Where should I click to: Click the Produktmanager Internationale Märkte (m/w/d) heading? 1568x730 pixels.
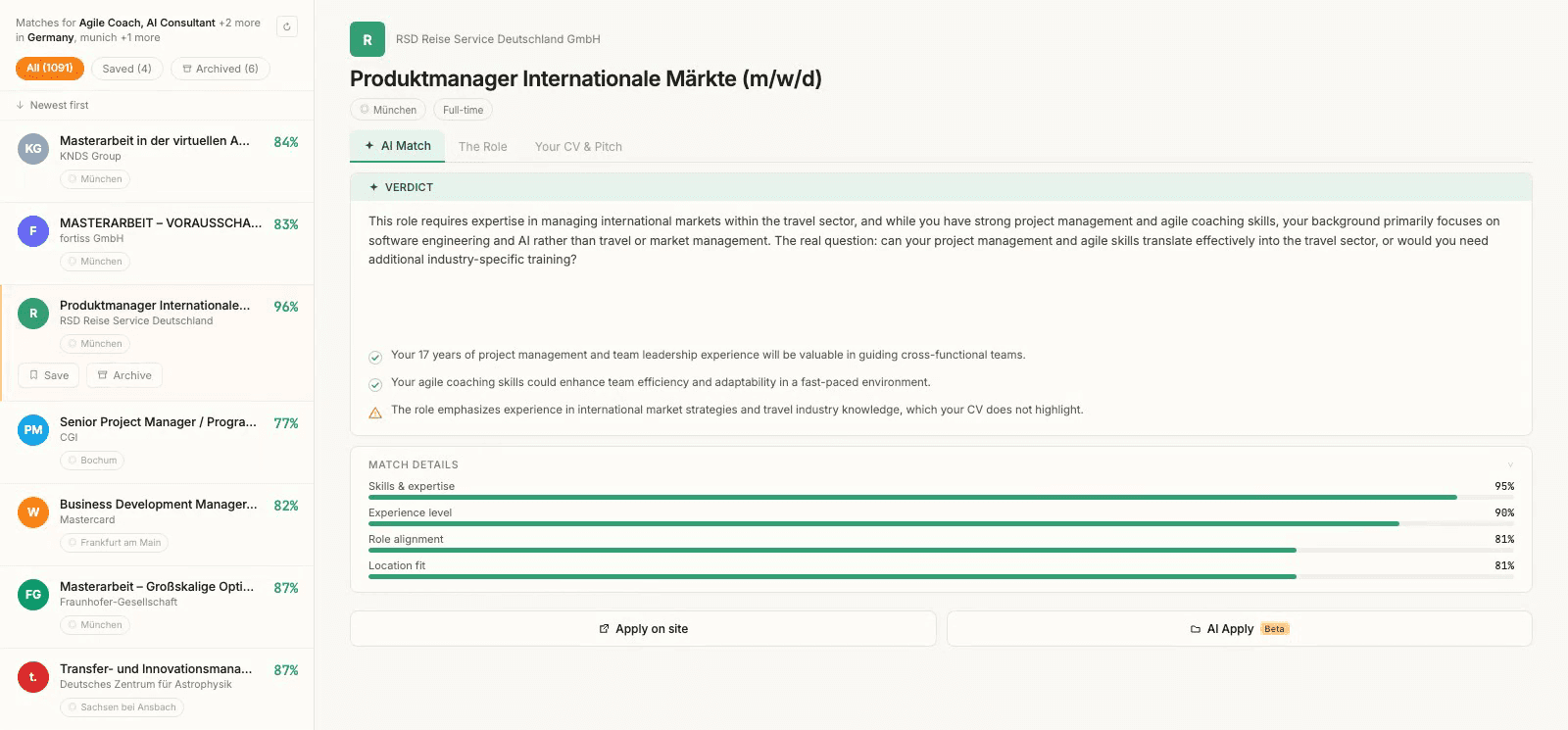pos(586,79)
